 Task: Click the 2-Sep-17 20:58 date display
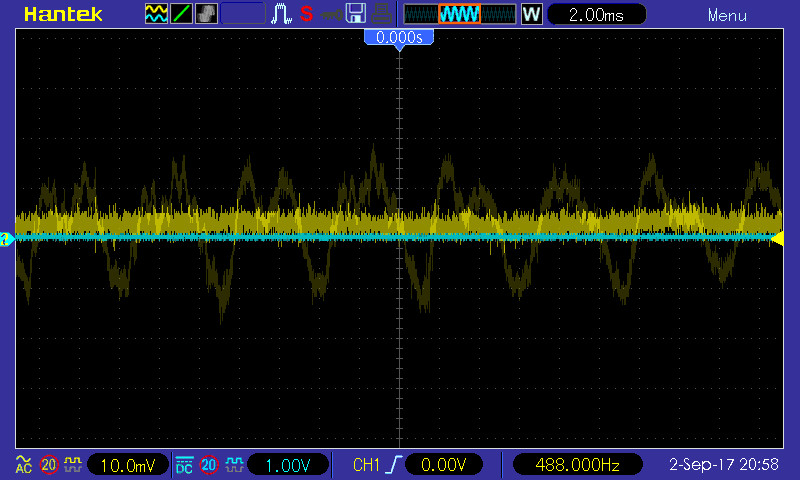[x=723, y=465]
